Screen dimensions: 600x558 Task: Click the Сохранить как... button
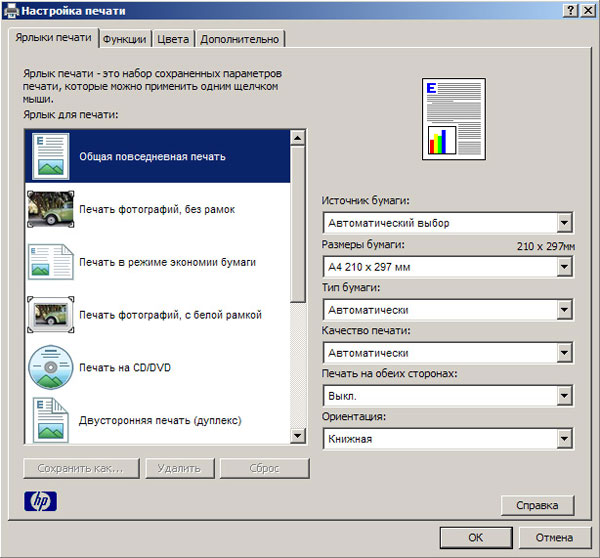click(81, 468)
